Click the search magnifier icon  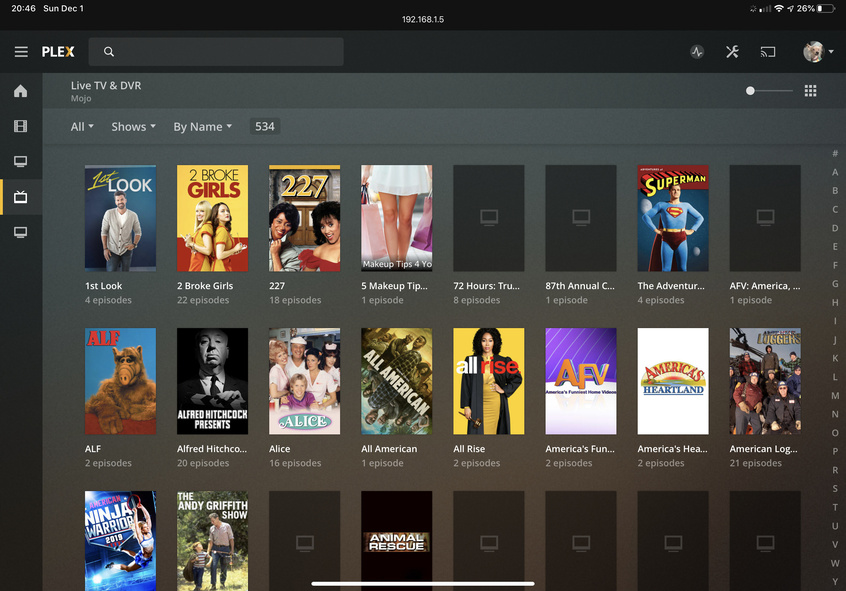pos(109,52)
